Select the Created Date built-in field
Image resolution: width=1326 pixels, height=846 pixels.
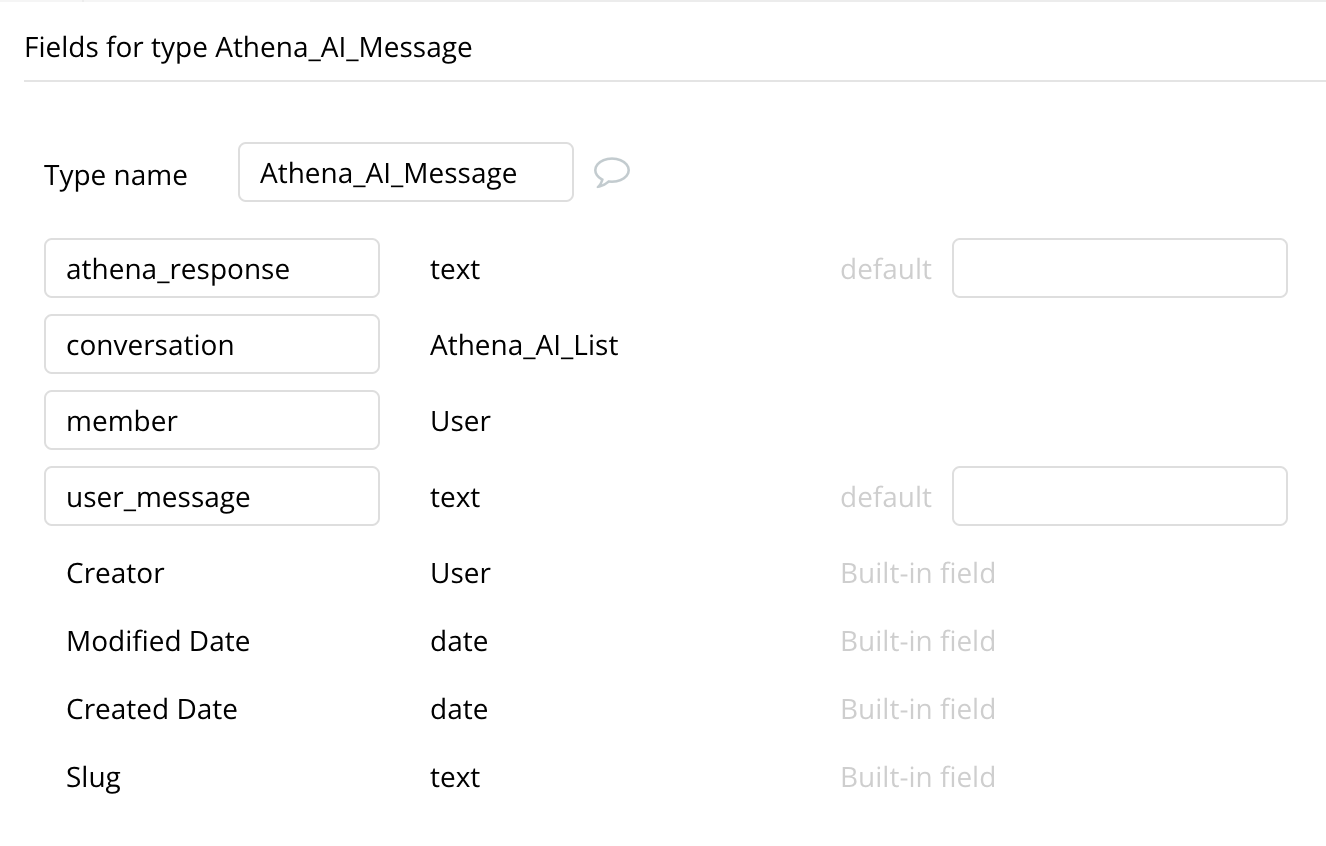point(152,709)
